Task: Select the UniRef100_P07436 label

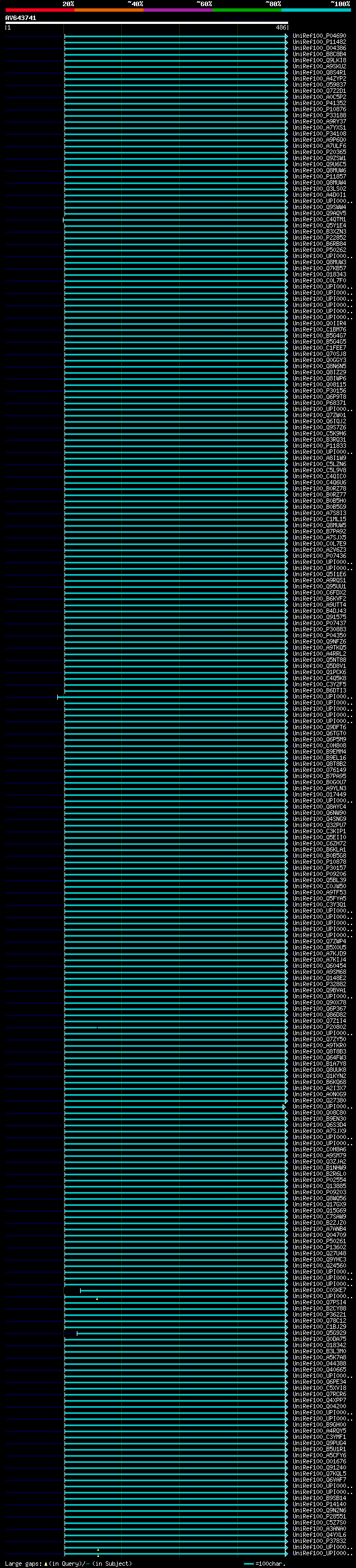Action: (x=319, y=556)
